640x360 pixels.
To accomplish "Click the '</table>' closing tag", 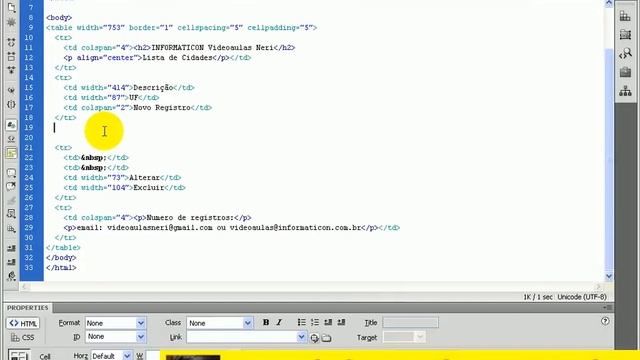I will coord(63,248).
